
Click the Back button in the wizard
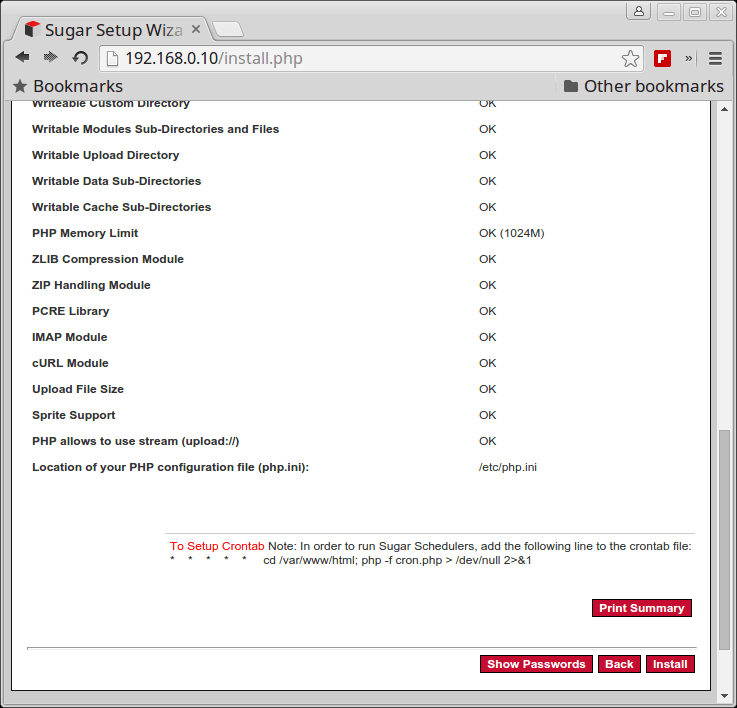[619, 664]
